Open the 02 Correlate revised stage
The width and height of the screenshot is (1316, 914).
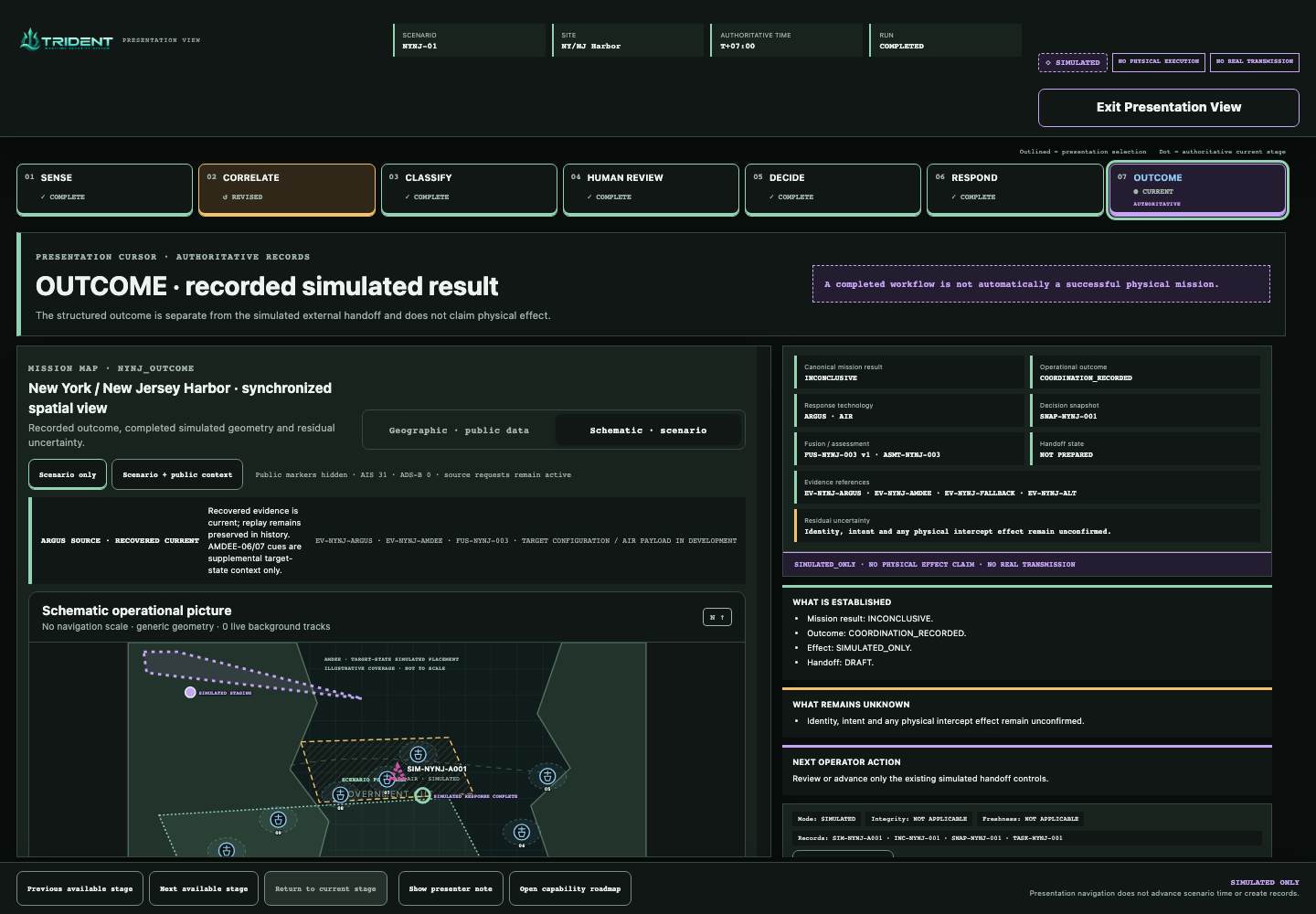287,189
